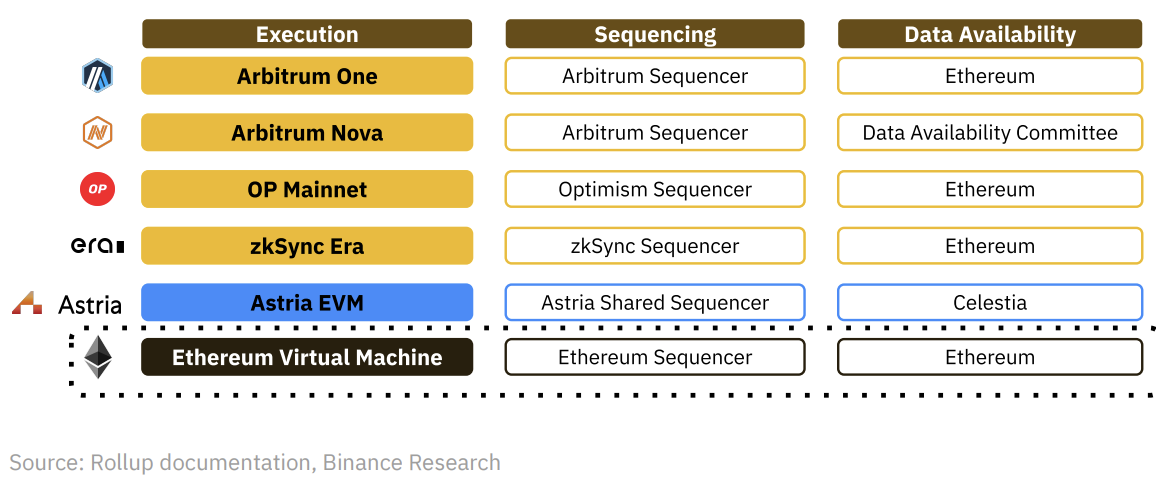
Task: Click the zkSync era logo
Action: (x=97, y=246)
